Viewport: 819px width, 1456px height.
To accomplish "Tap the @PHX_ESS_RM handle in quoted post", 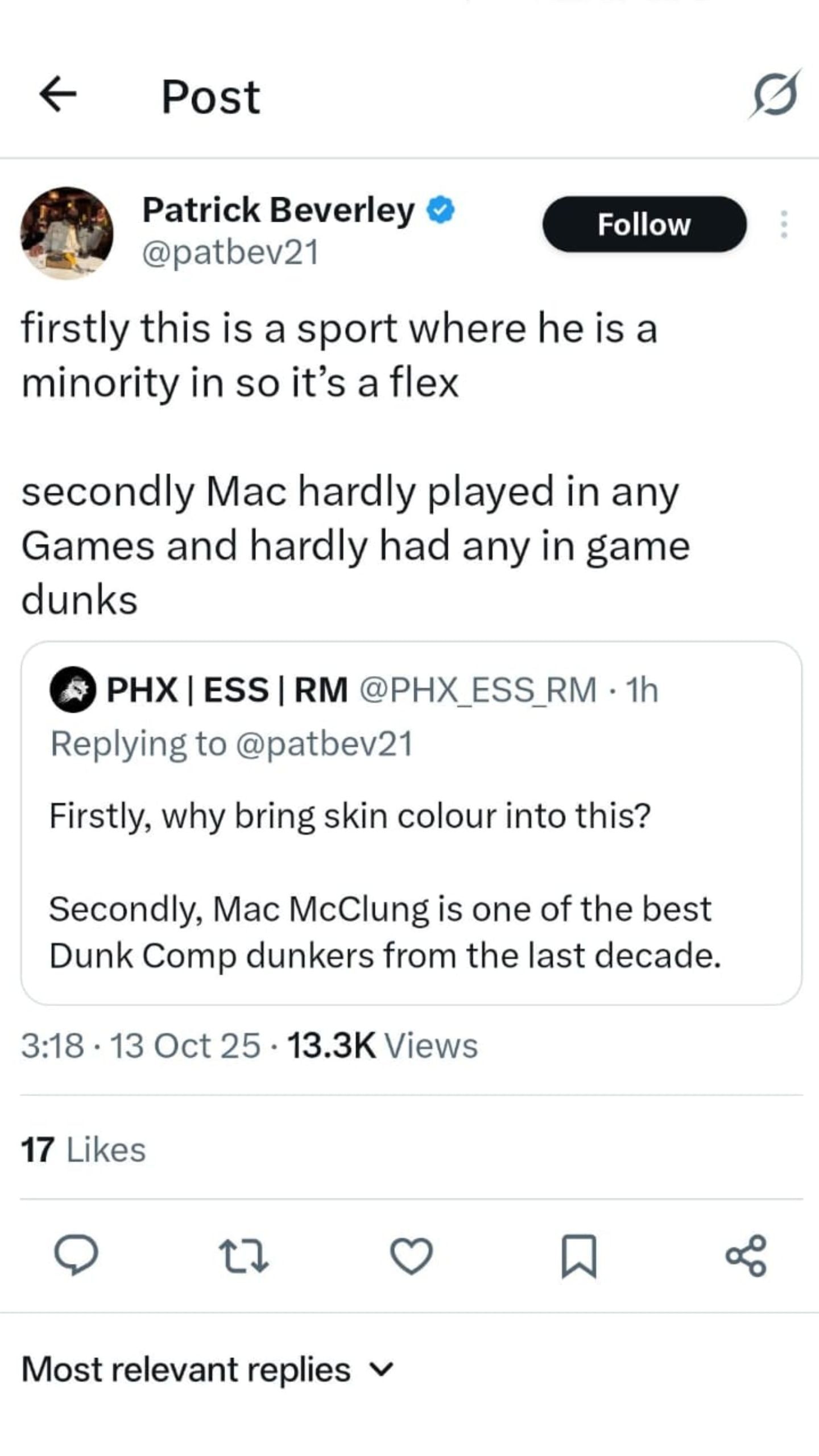I will click(x=478, y=689).
